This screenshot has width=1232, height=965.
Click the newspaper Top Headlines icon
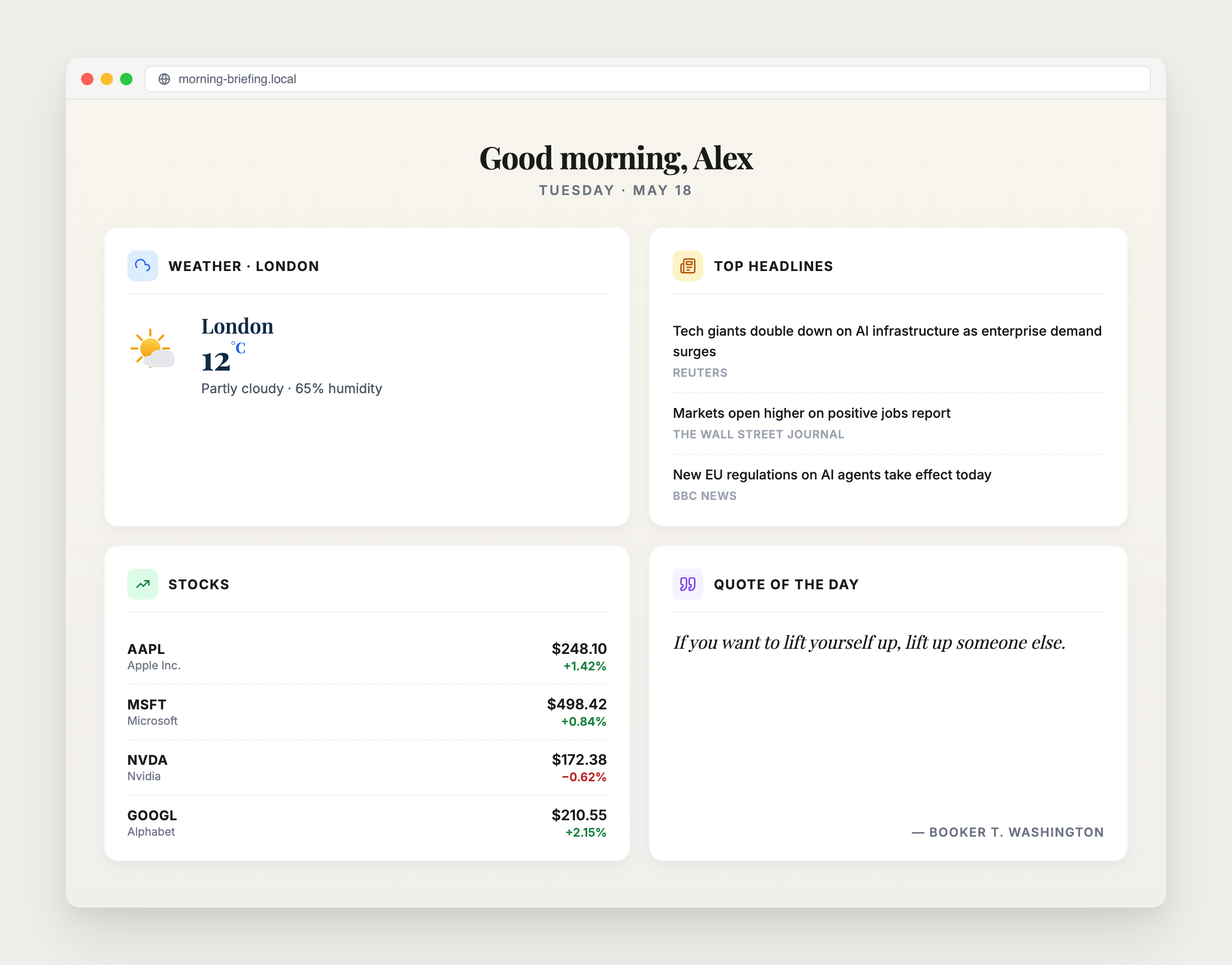coord(687,265)
